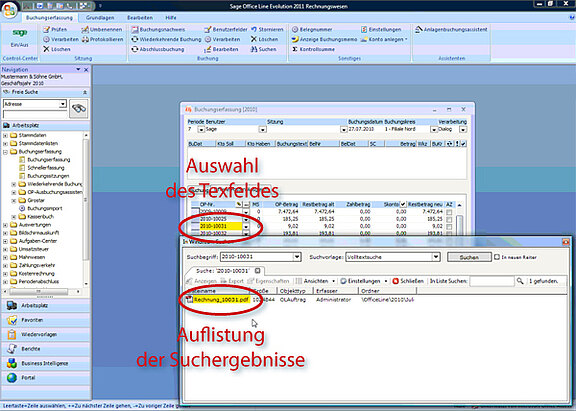Open the Periode dropdown arrow
Viewport: 576px width, 411px height.
(201, 130)
